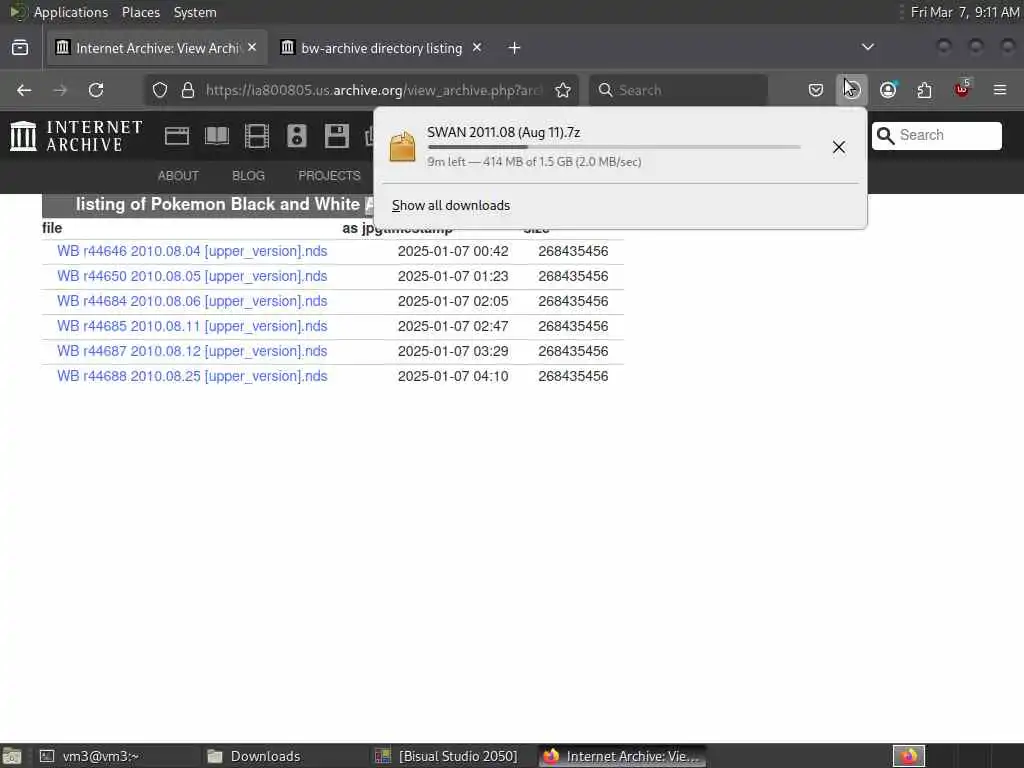The image size is (1024, 768).
Task: Download WB r44646 2010.08.04 nds file
Action: 192,251
